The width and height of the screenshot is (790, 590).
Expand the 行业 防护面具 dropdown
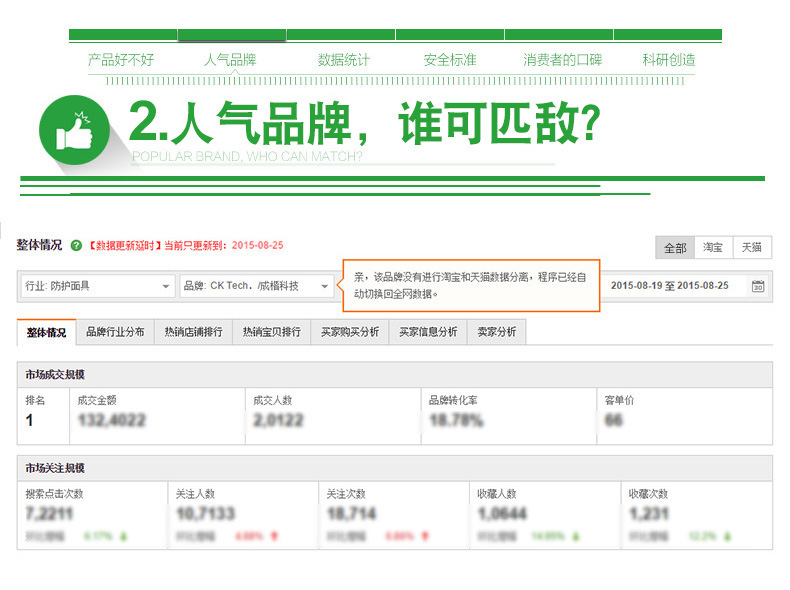98,286
